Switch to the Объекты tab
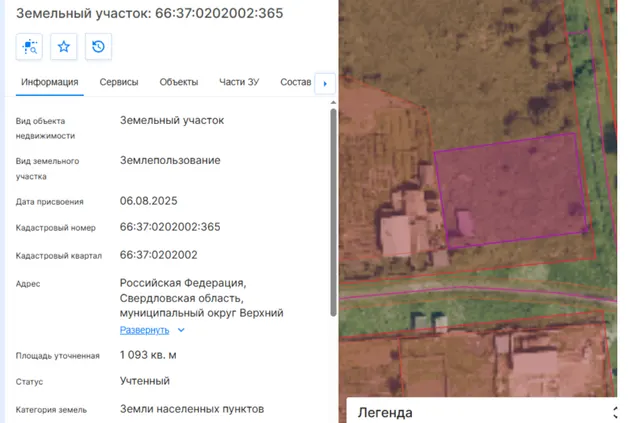The height and width of the screenshot is (423, 640). (x=179, y=82)
